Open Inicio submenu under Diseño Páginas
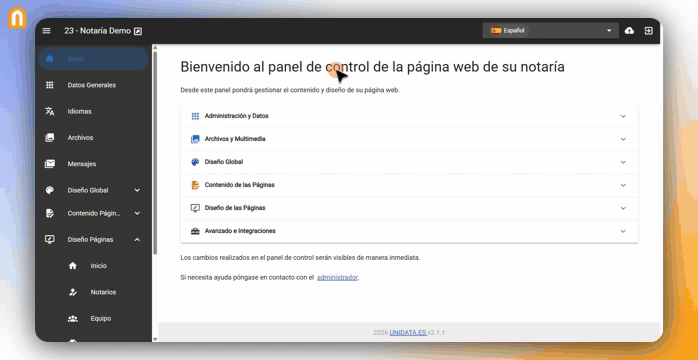698x360 pixels. [98, 266]
